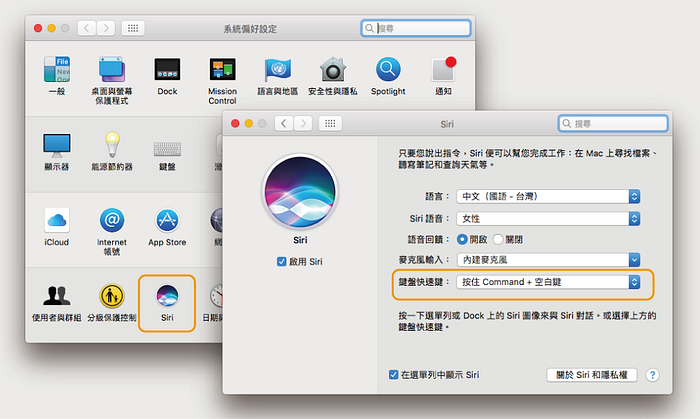Open 鍵盤 (Keyboard) preferences
Viewport: 700px width, 419px height.
coord(167,149)
